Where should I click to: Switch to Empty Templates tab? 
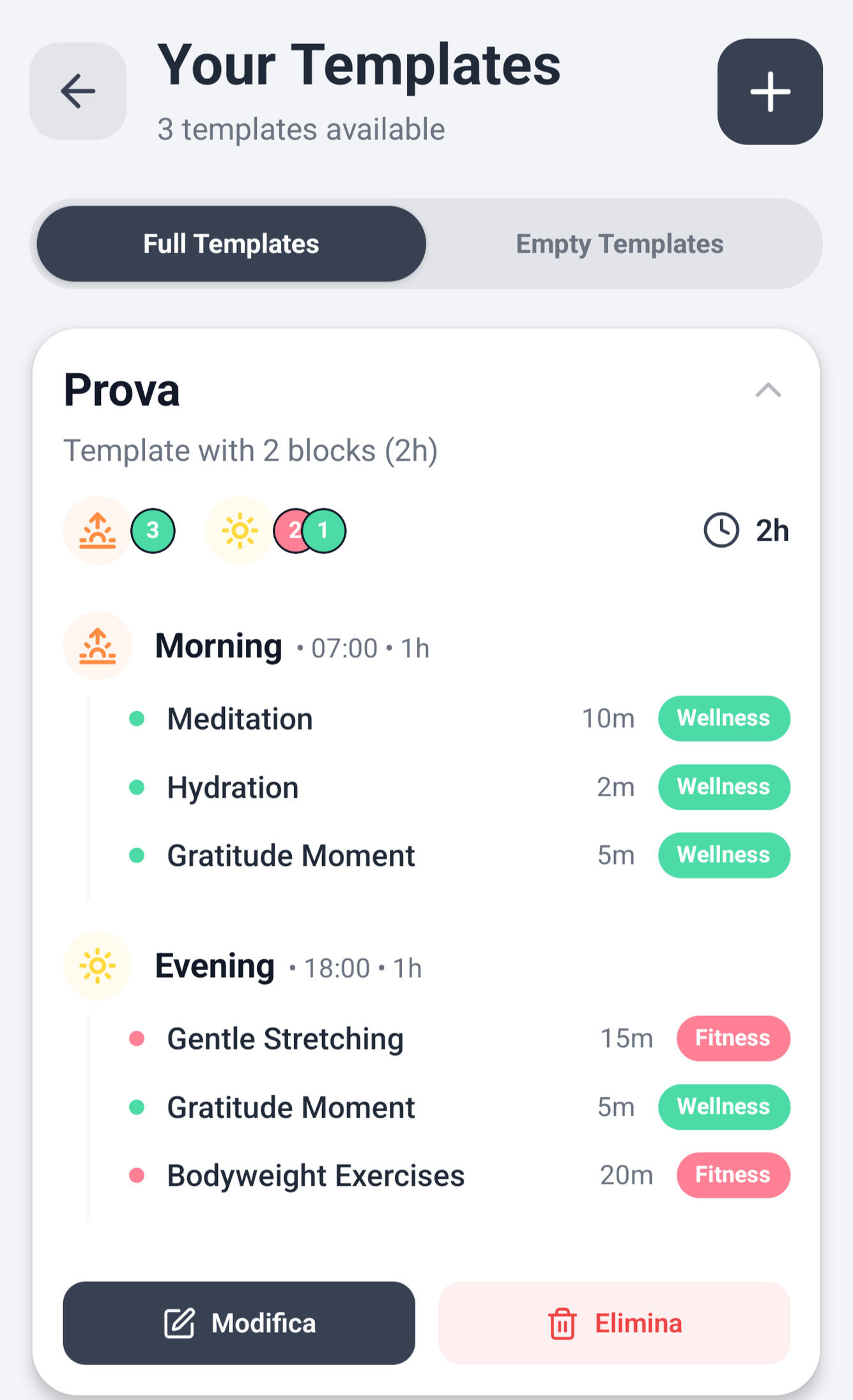[619, 243]
